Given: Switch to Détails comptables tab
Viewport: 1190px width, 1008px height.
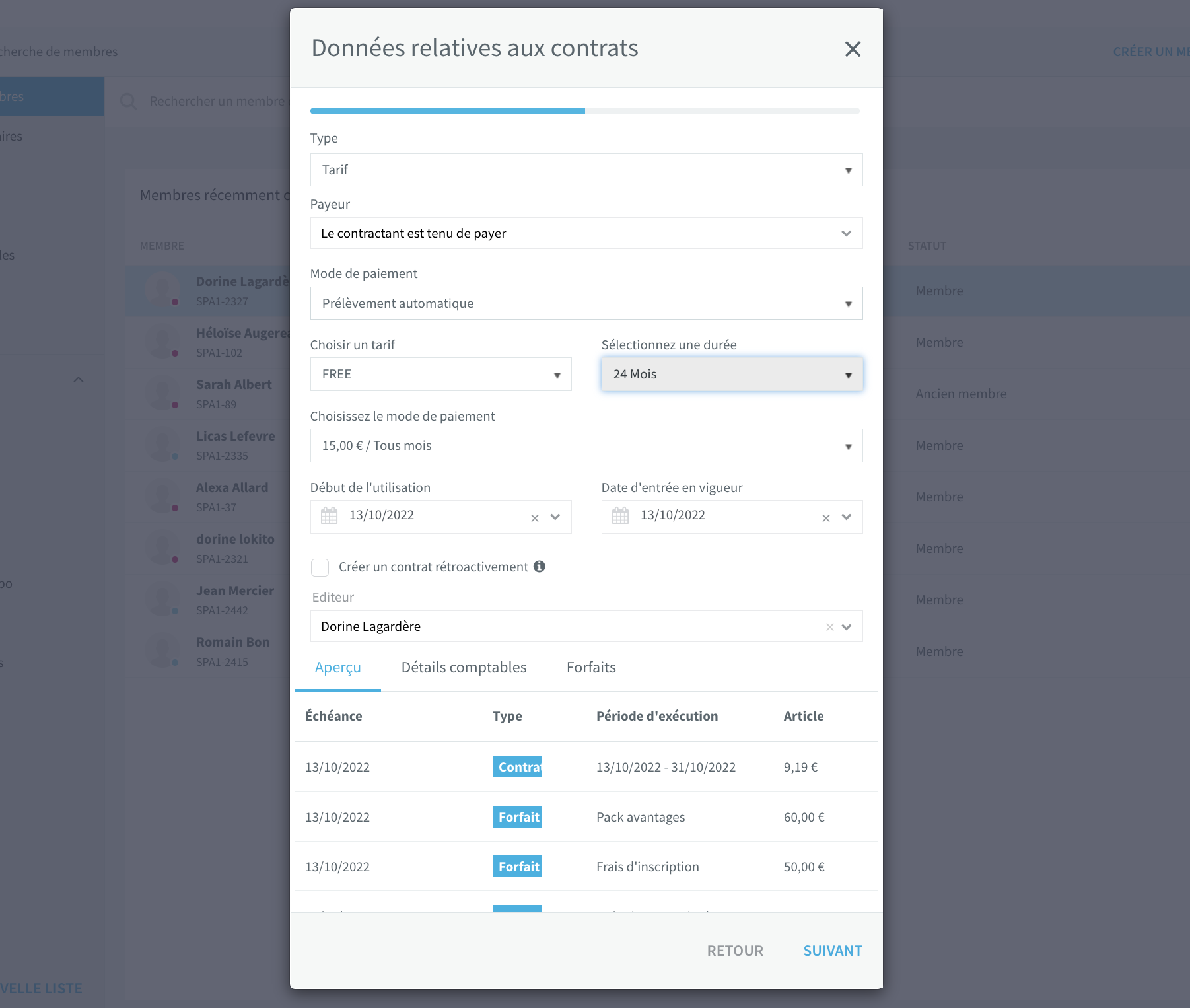Looking at the screenshot, I should [x=464, y=667].
